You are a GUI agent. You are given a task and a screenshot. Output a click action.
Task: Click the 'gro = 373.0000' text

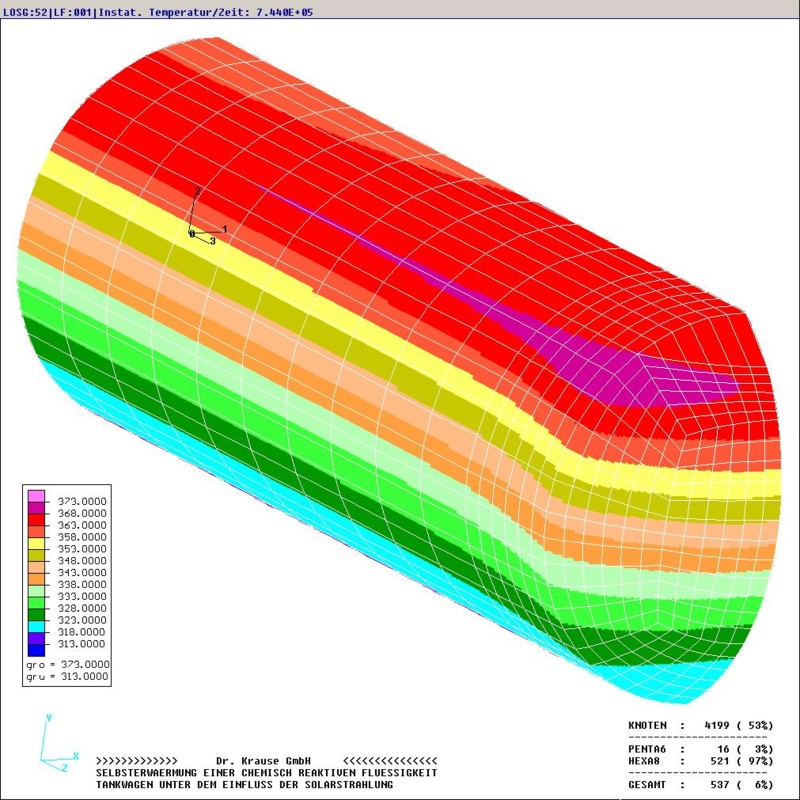click(67, 664)
